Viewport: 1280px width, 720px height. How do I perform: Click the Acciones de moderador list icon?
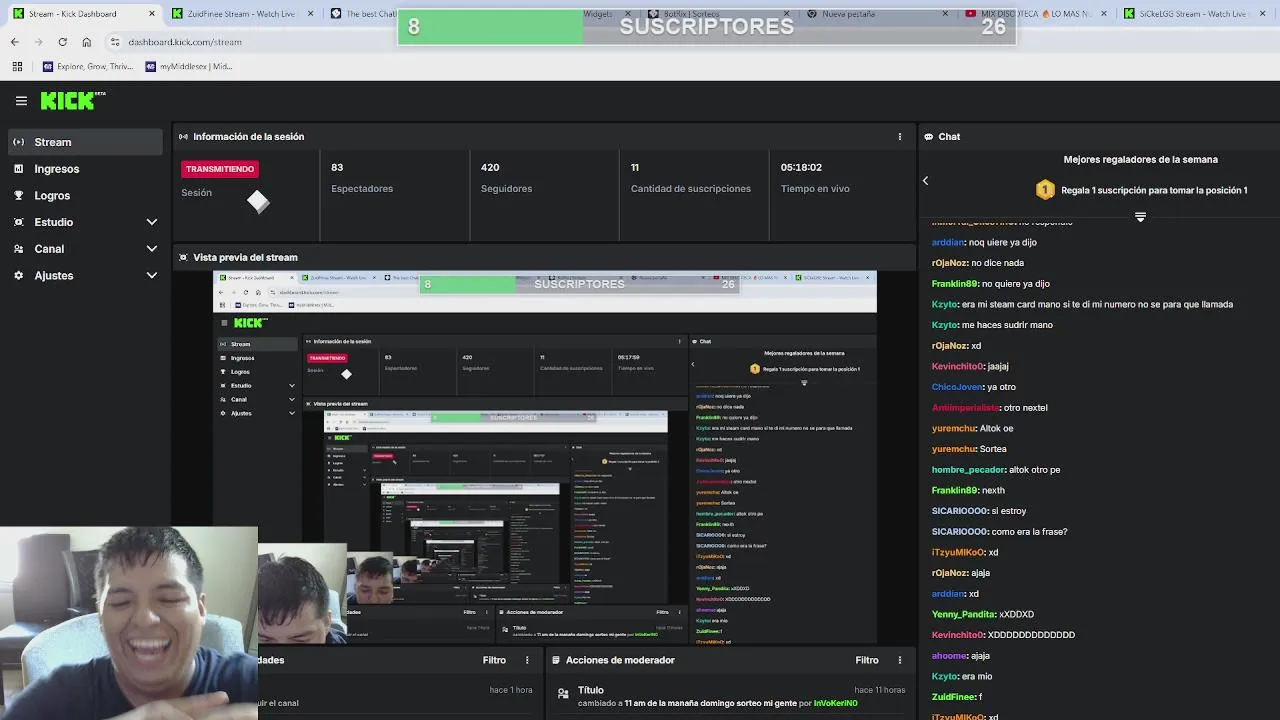pos(556,660)
